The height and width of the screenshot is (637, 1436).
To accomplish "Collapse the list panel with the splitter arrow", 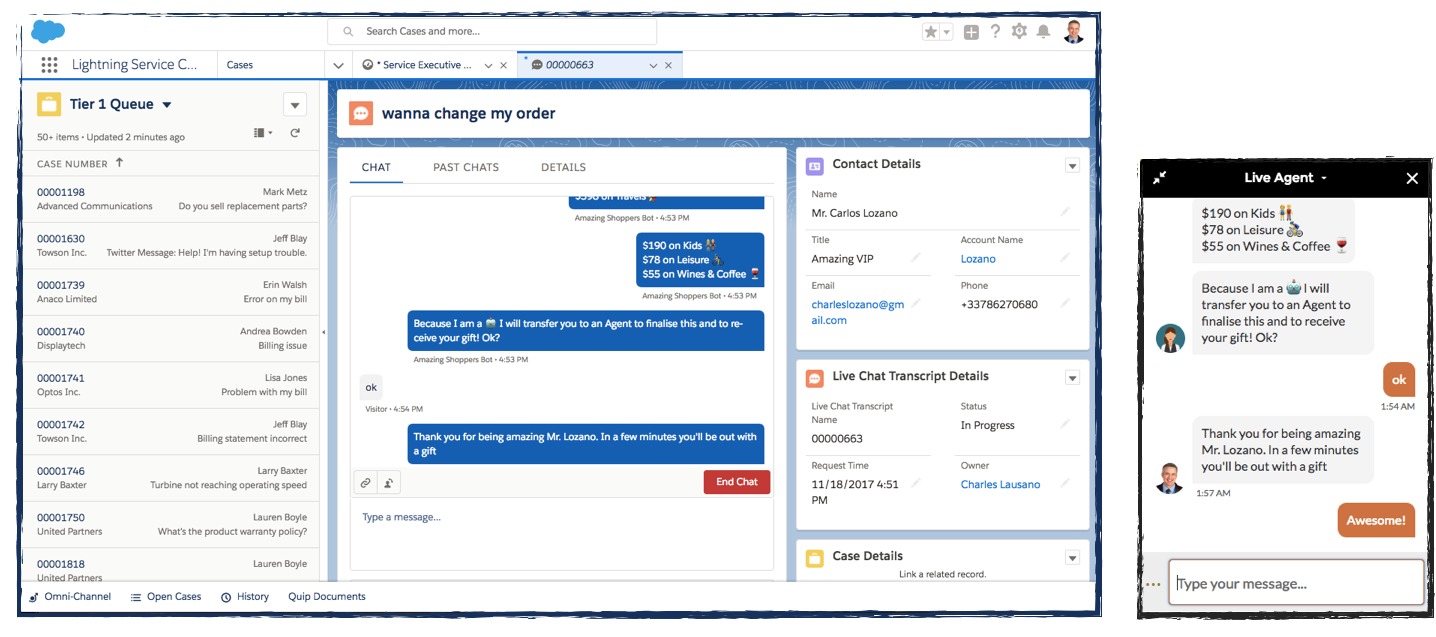I will tap(323, 332).
